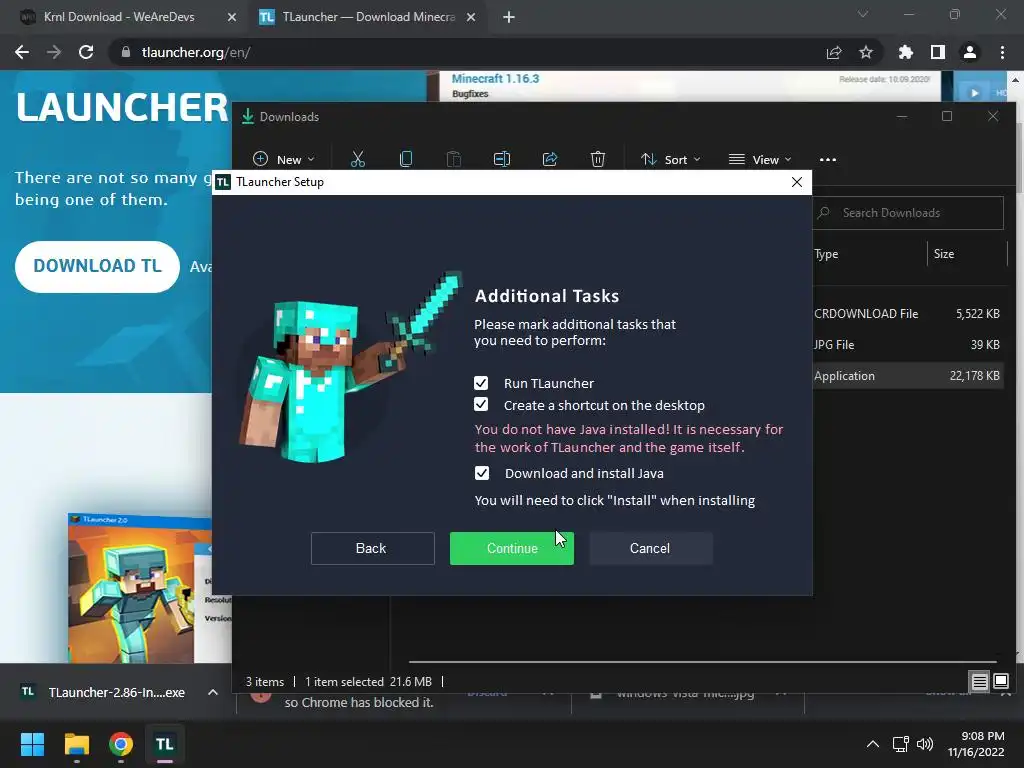Uncheck the Run TLauncher checkbox

[481, 383]
